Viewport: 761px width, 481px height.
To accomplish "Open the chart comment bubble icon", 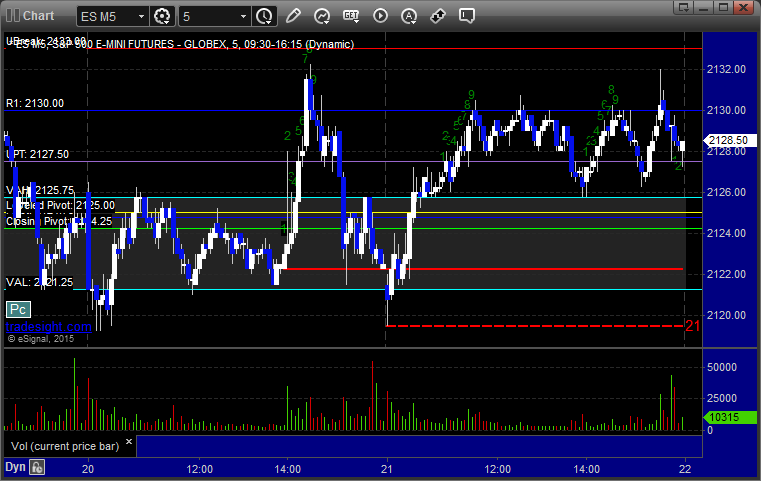I will coord(466,16).
